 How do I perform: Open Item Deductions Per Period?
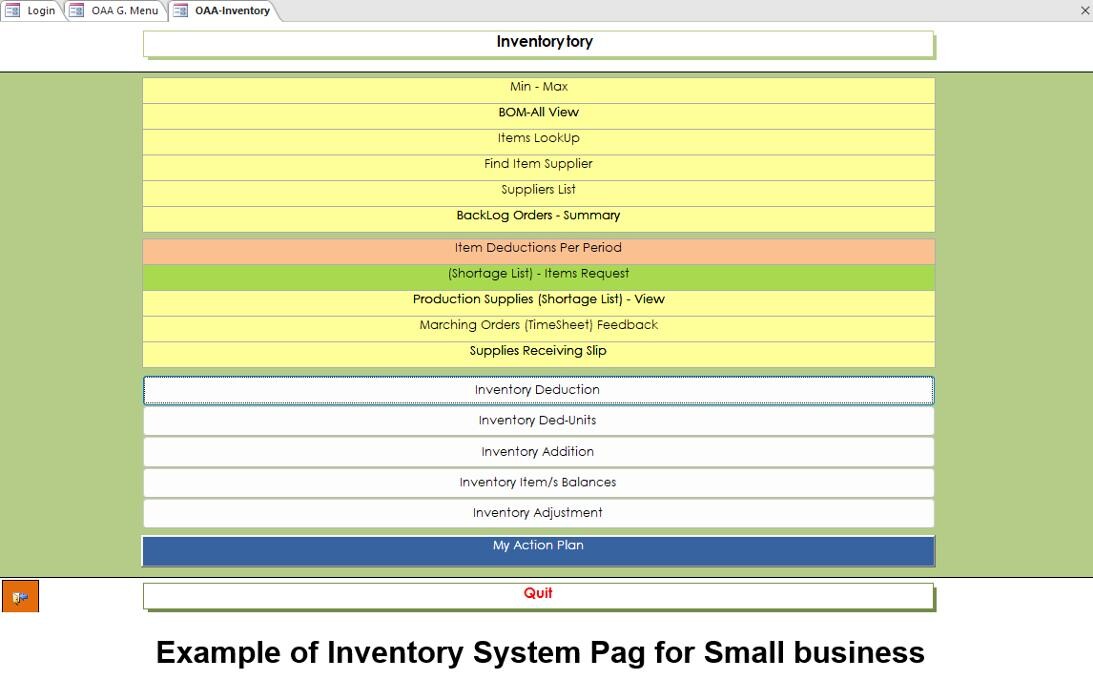(538, 249)
